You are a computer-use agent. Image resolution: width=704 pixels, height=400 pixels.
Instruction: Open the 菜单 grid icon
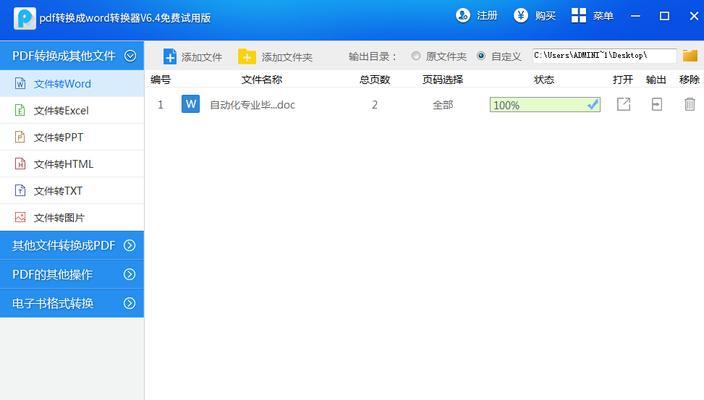pos(578,16)
